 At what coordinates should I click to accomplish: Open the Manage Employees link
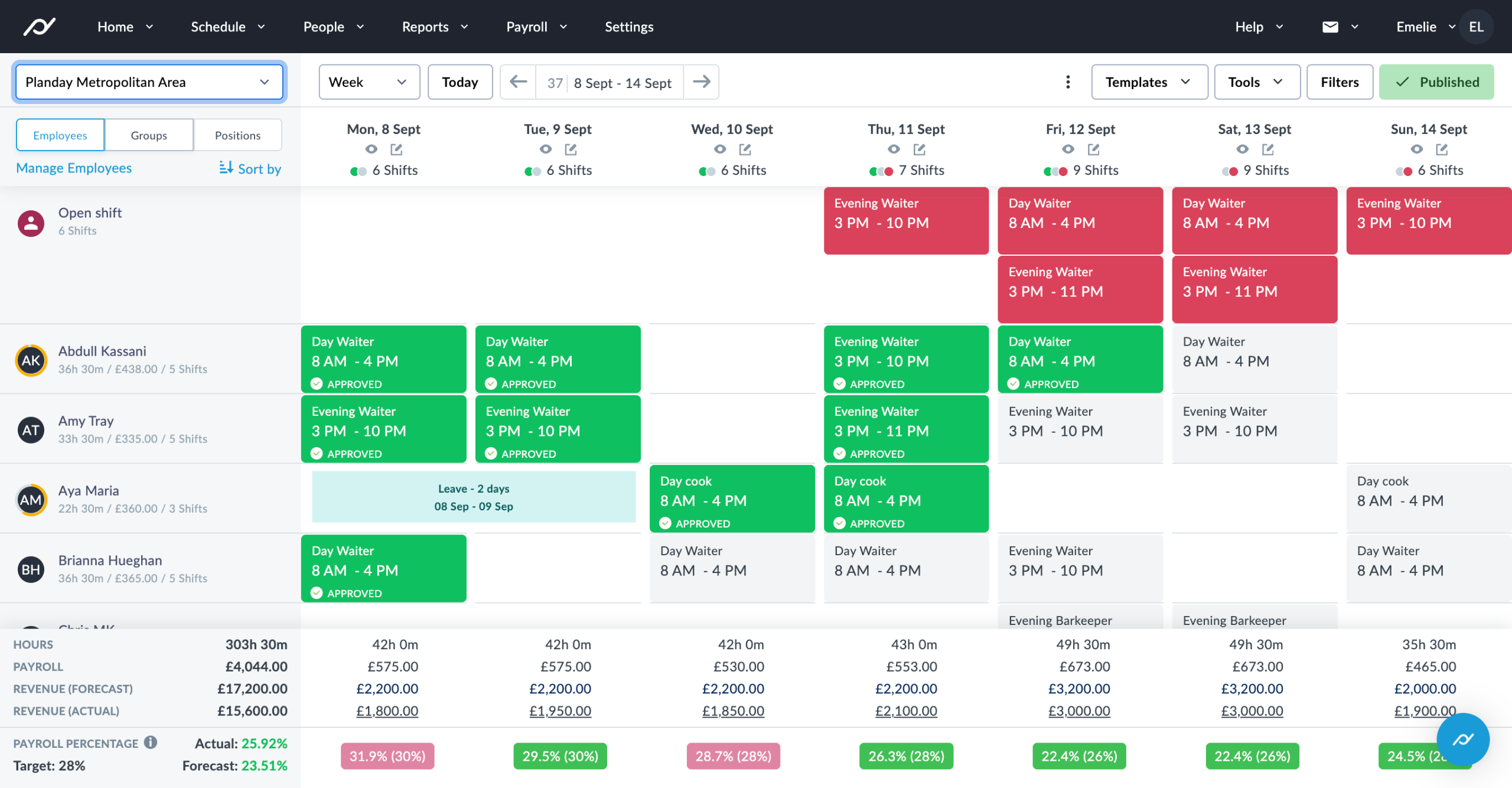coord(74,168)
